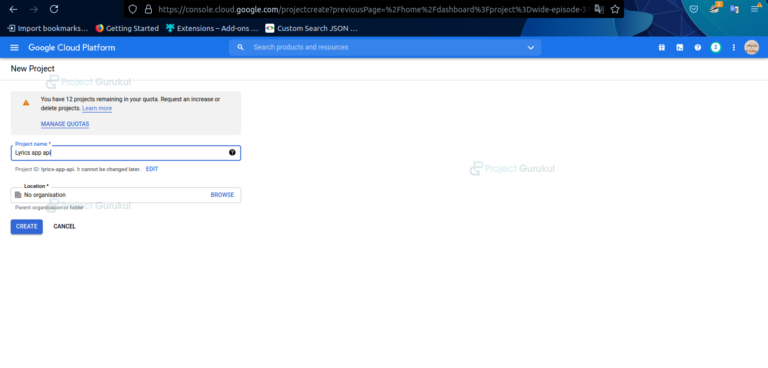Image resolution: width=768 pixels, height=368 pixels.
Task: Go back in the browser
Action: pos(13,9)
